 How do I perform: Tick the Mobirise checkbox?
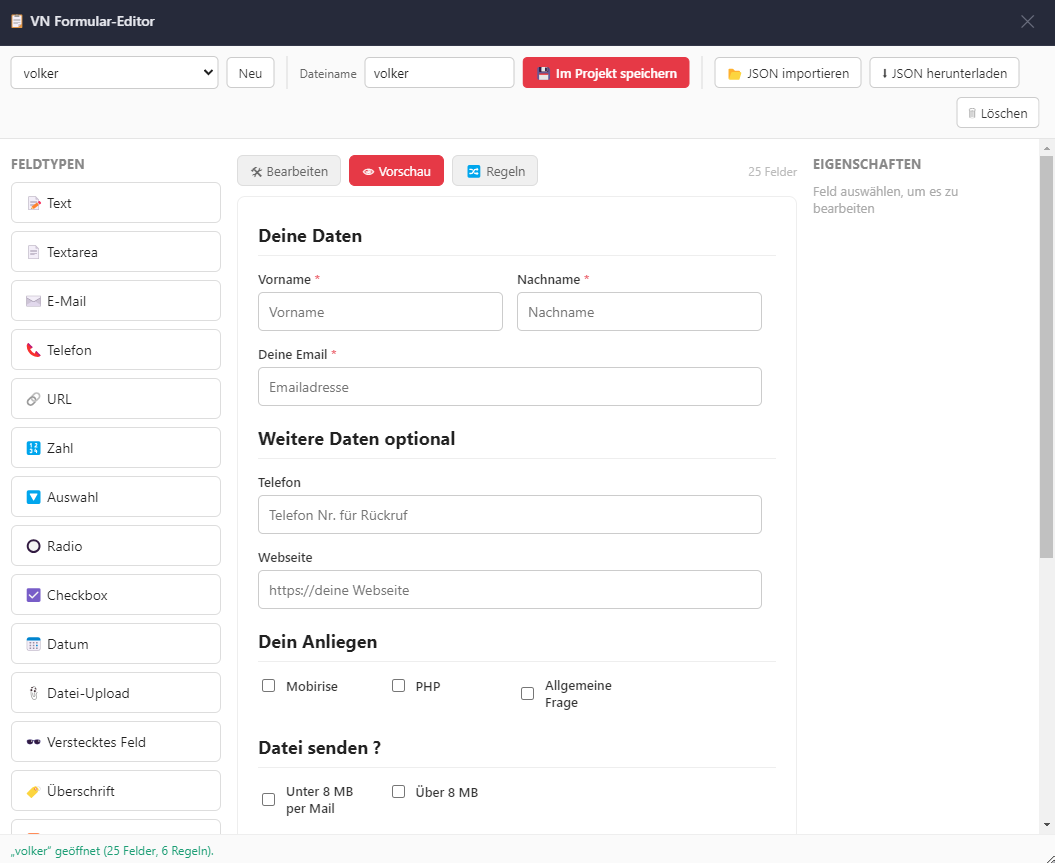[268, 685]
